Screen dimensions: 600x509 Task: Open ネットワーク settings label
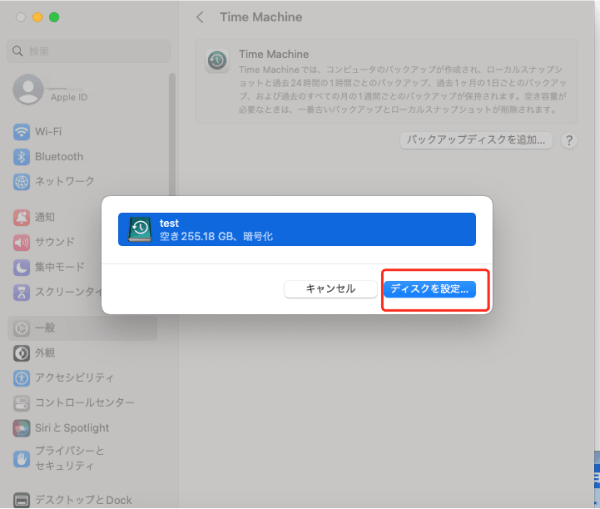pos(65,181)
